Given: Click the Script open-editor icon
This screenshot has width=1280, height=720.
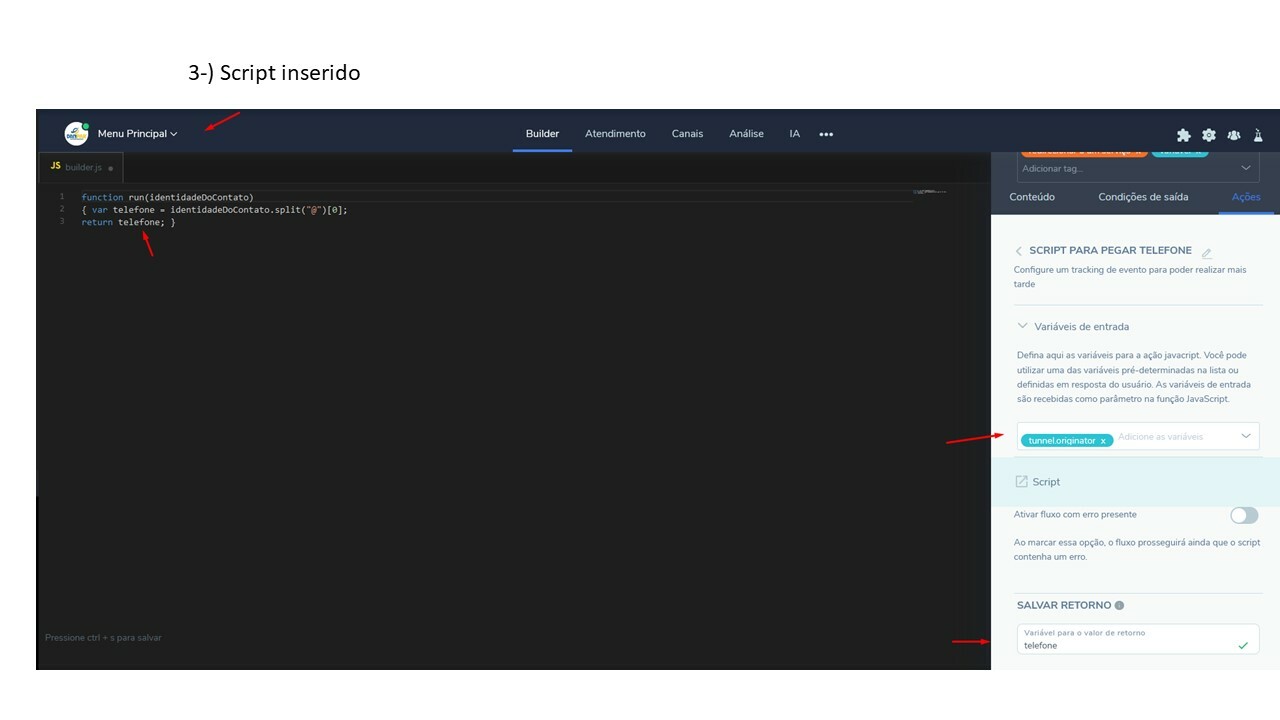Looking at the screenshot, I should coord(1021,482).
